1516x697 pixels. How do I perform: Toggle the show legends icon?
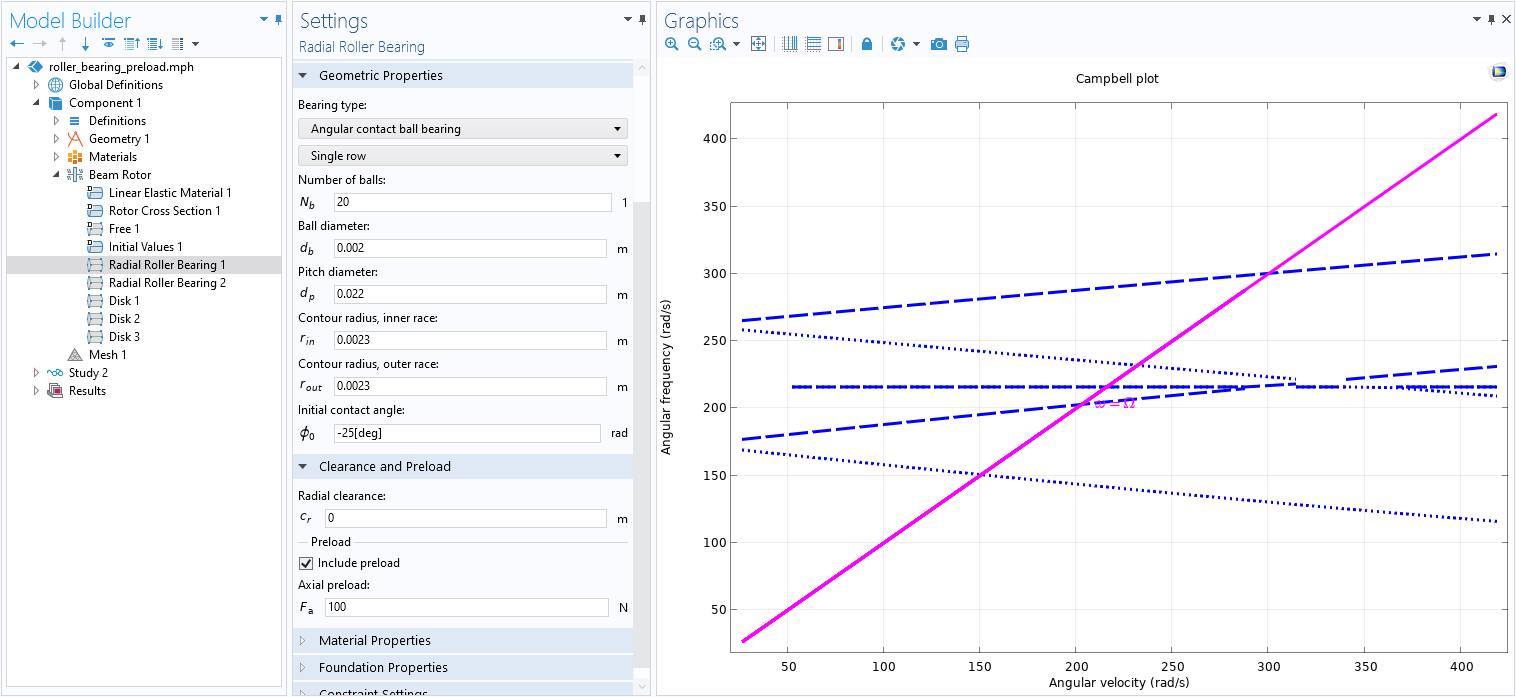click(x=836, y=44)
